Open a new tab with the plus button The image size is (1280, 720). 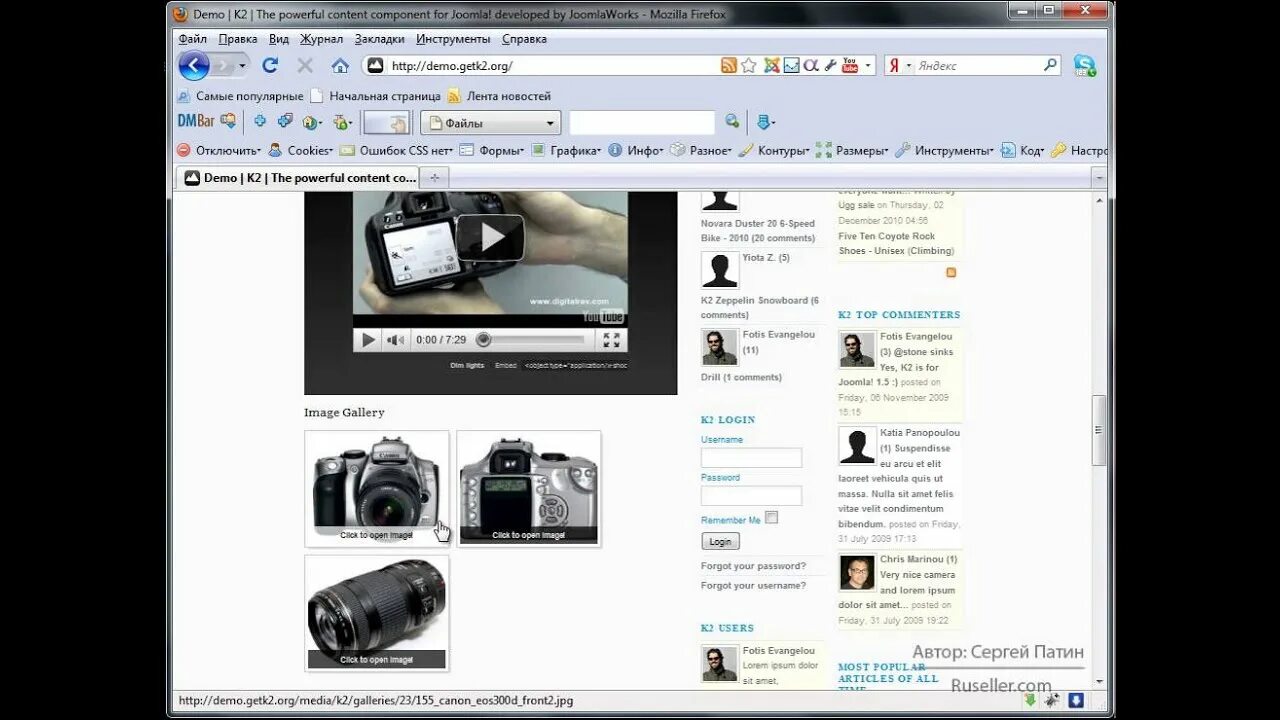click(x=434, y=178)
